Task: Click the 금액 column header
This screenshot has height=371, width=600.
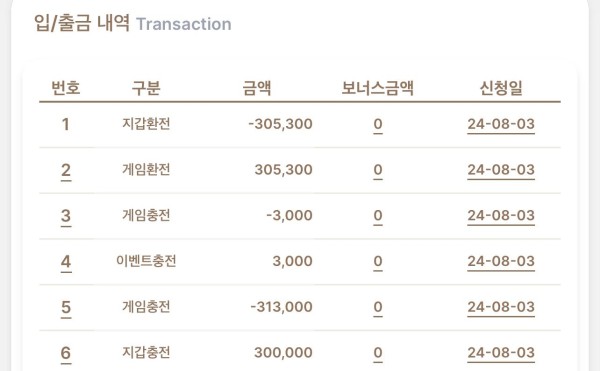Action: point(257,88)
